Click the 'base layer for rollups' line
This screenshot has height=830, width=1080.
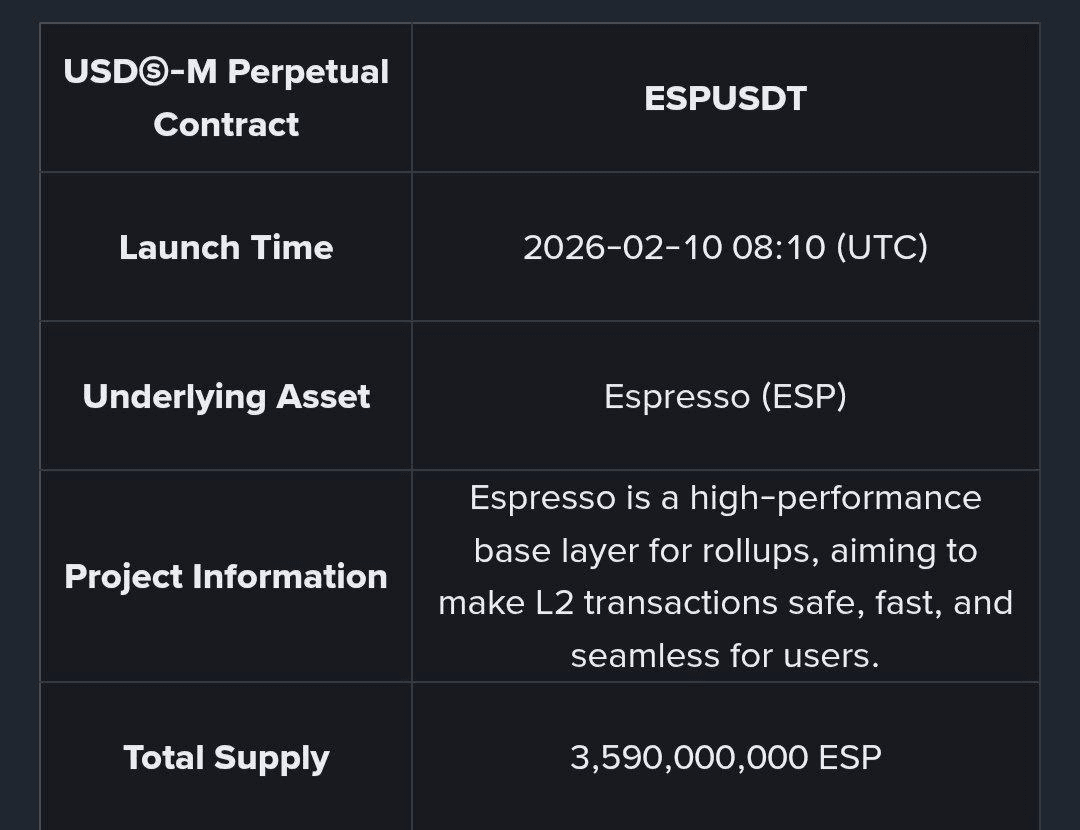(725, 551)
